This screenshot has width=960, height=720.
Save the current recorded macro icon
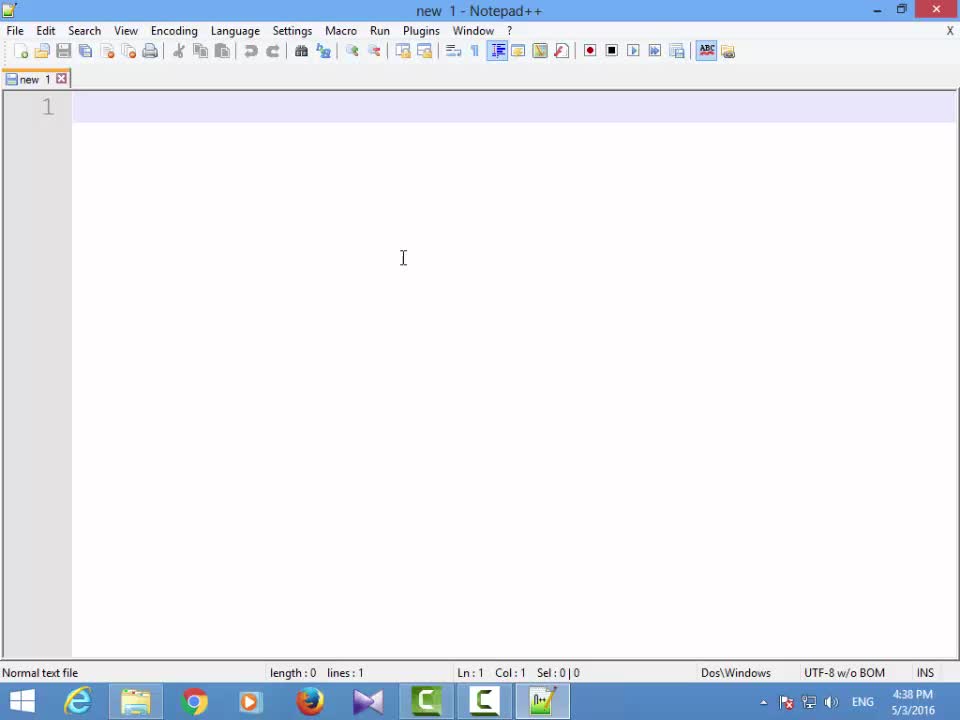pos(677,51)
